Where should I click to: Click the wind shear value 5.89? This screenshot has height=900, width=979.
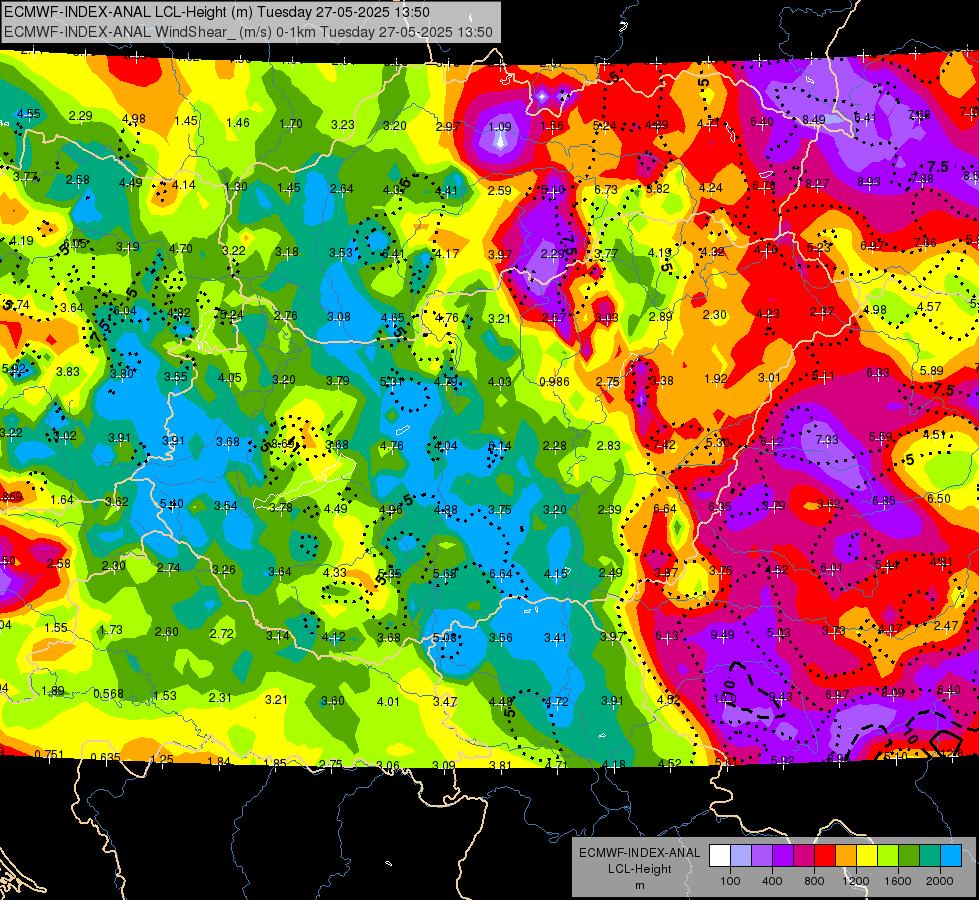pyautogui.click(x=932, y=371)
